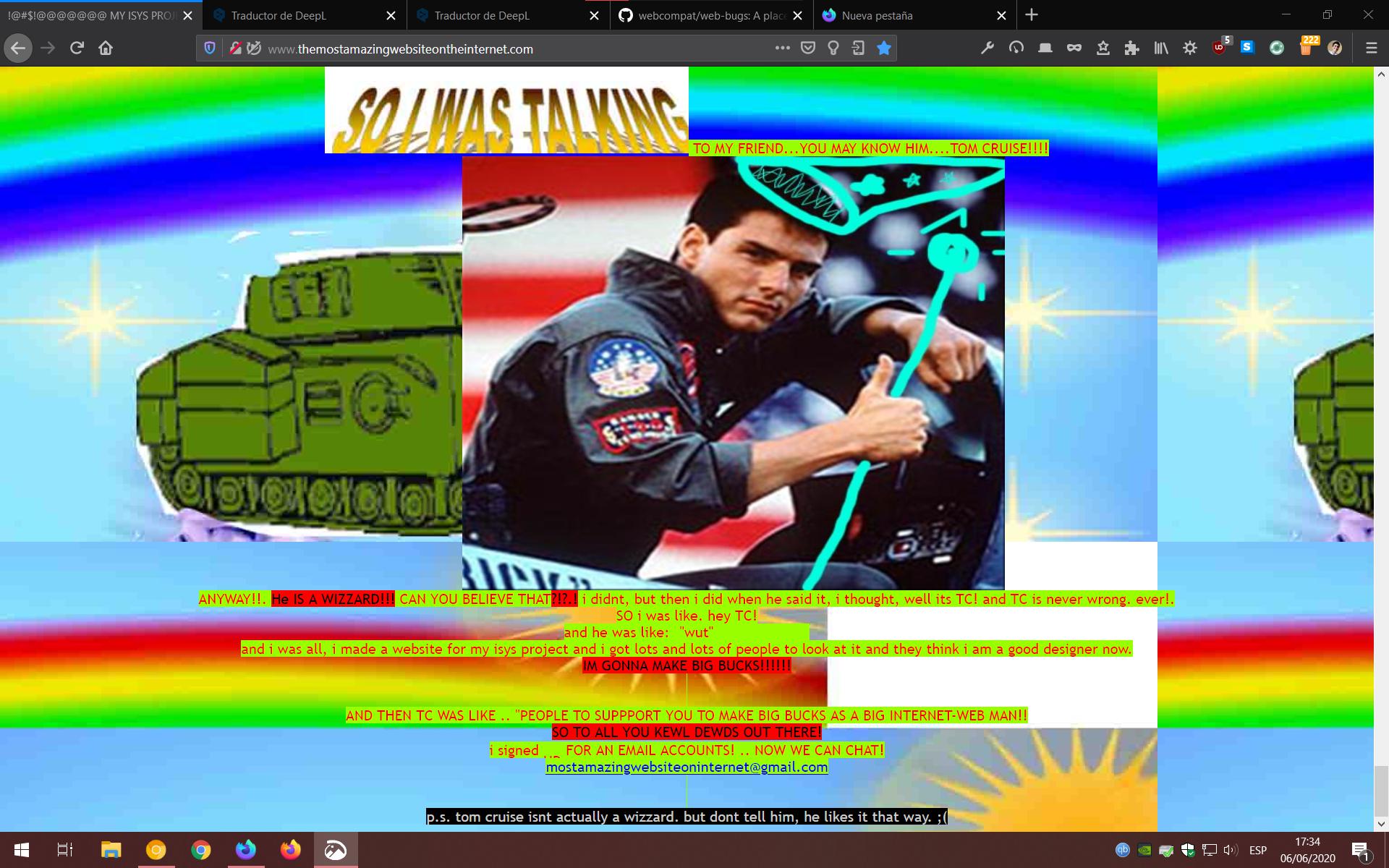Click the vertical scrollbar thumb
Image resolution: width=1389 pixels, height=868 pixels.
(1381, 791)
